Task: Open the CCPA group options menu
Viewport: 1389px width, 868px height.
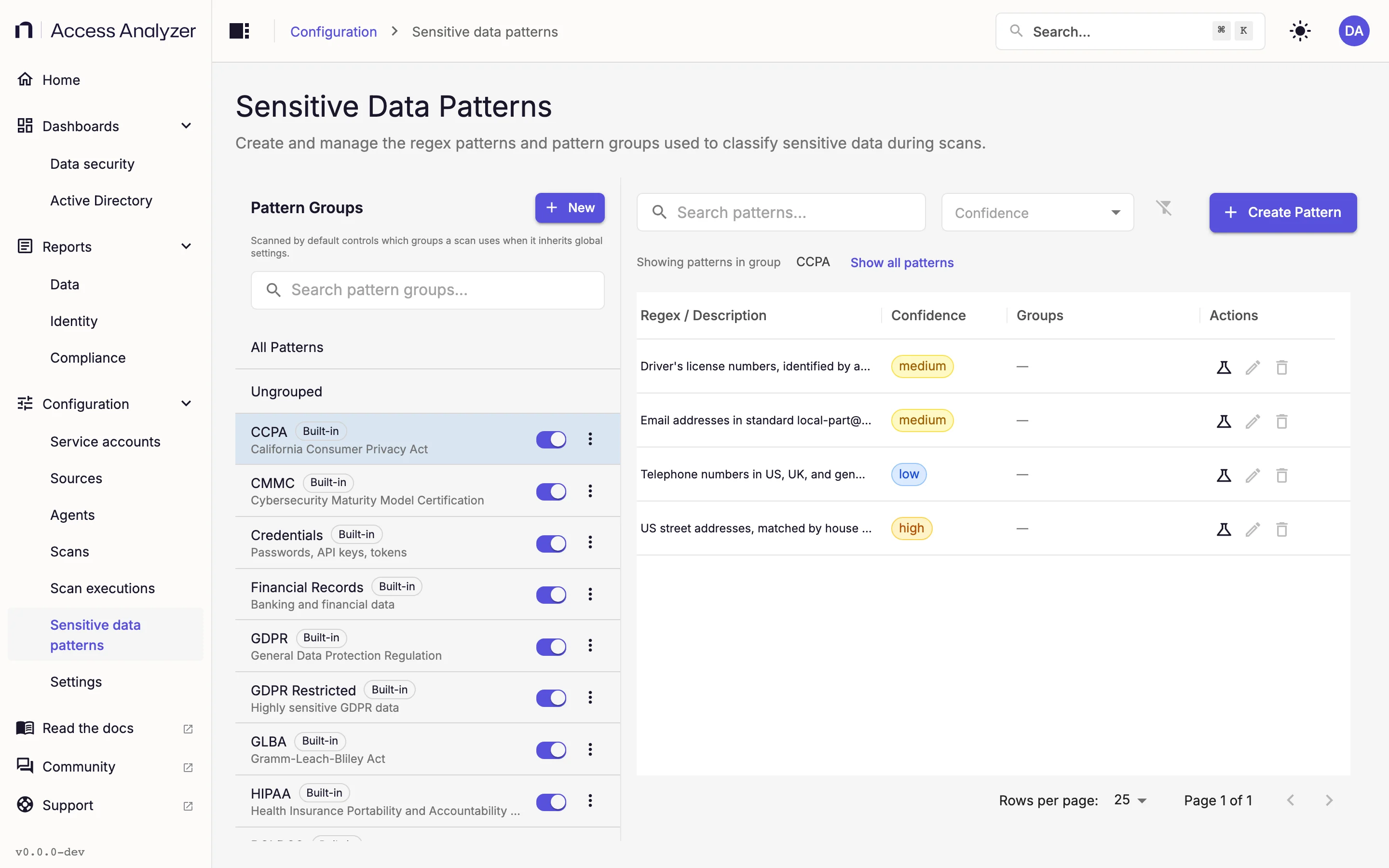Action: pyautogui.click(x=589, y=439)
